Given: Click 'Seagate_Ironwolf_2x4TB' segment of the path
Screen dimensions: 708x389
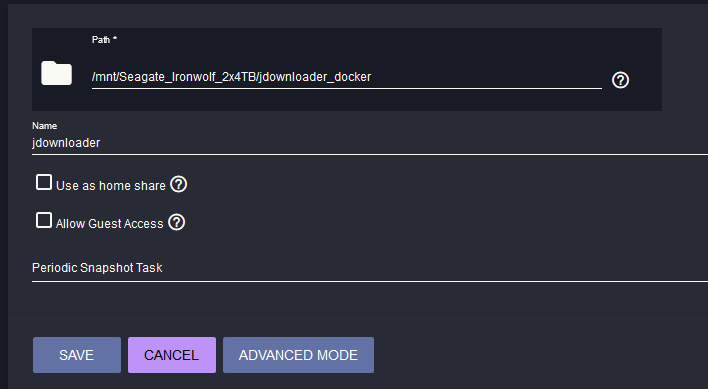Looking at the screenshot, I should pyautogui.click(x=187, y=77).
